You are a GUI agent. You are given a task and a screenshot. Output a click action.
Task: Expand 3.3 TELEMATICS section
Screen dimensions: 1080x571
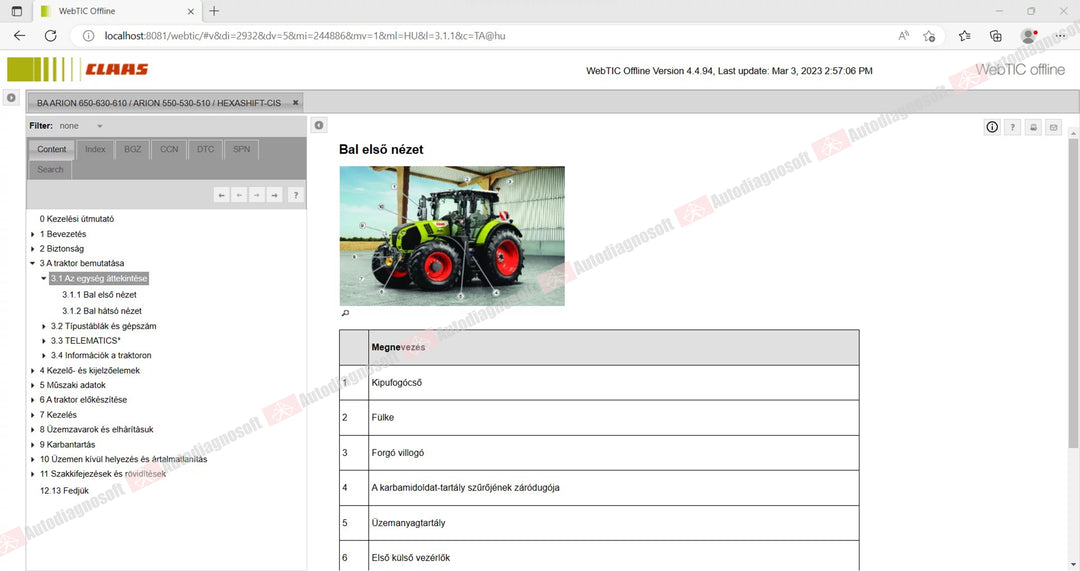[x=43, y=341]
